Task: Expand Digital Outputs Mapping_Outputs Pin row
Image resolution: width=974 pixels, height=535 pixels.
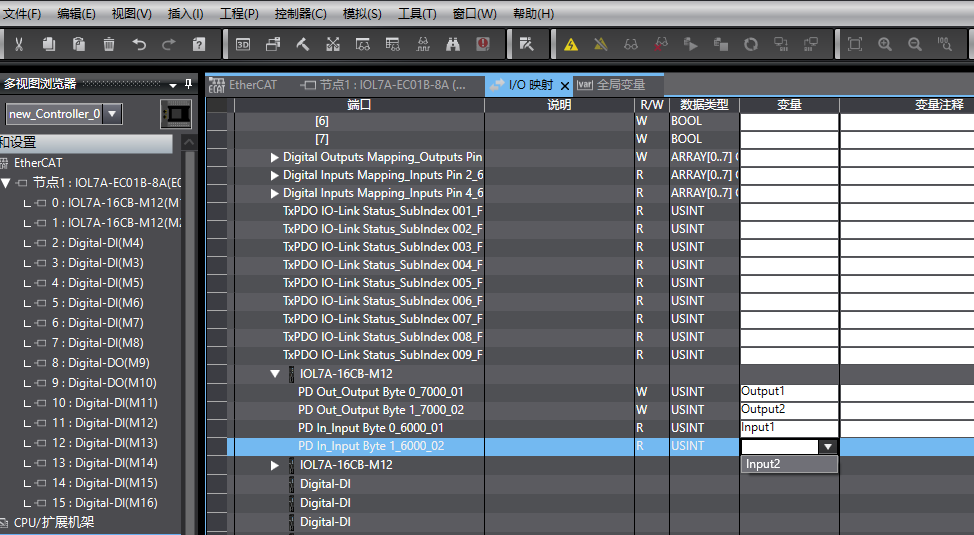Action: (x=275, y=157)
